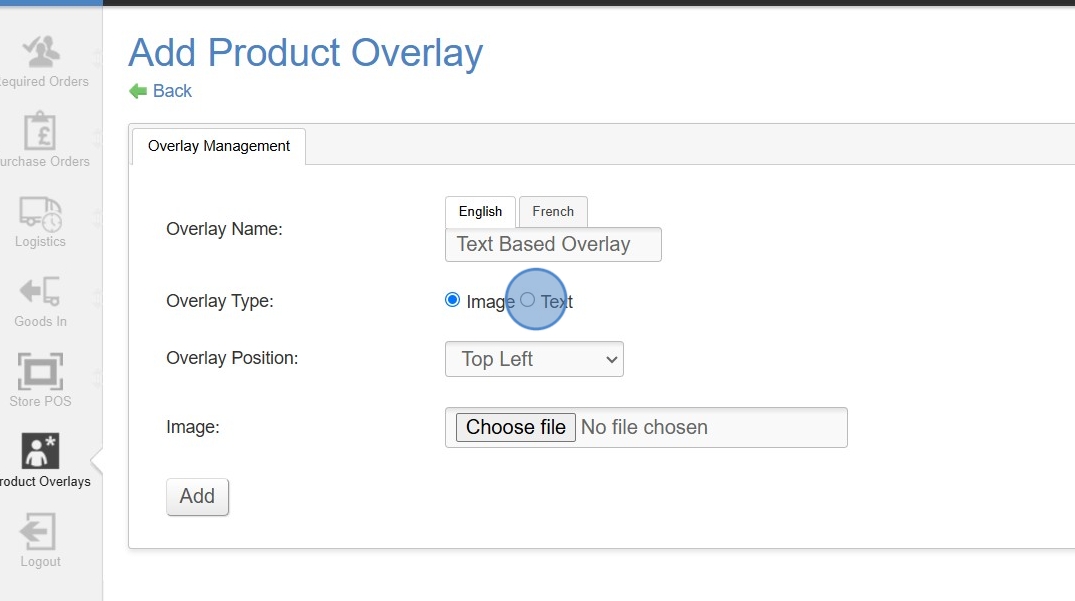Screen dimensions: 1075x601
Task: Click the 'No file chosen' text area
Action: click(x=644, y=427)
